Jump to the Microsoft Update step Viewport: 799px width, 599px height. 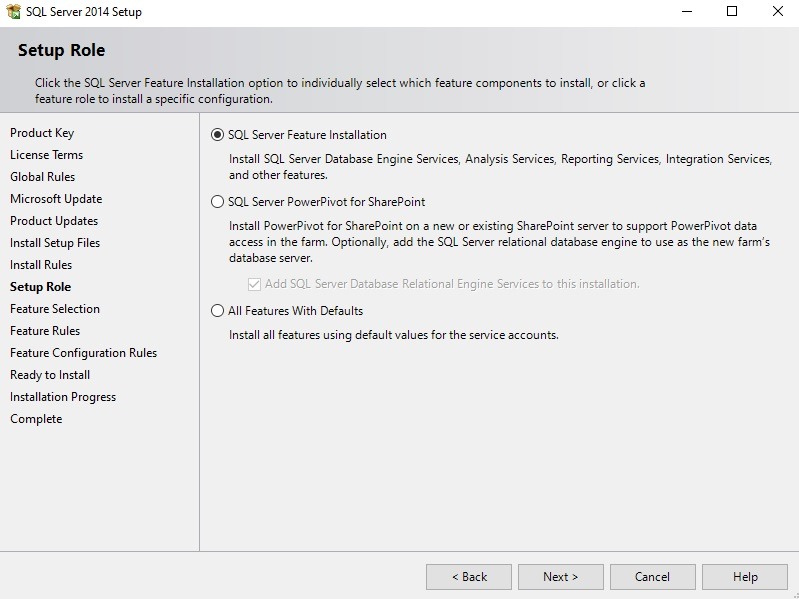tap(56, 199)
